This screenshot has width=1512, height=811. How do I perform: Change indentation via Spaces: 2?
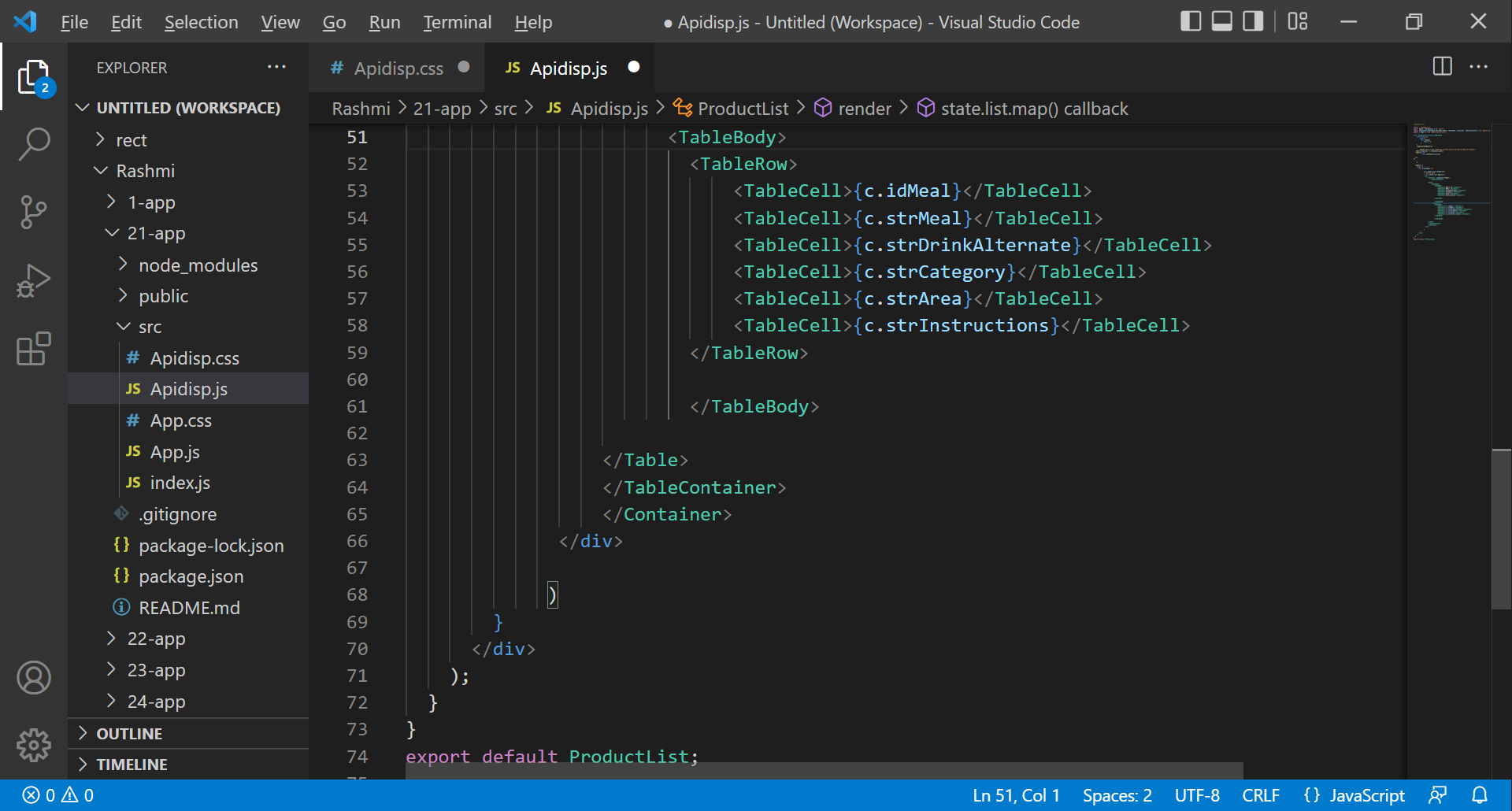[1117, 795]
